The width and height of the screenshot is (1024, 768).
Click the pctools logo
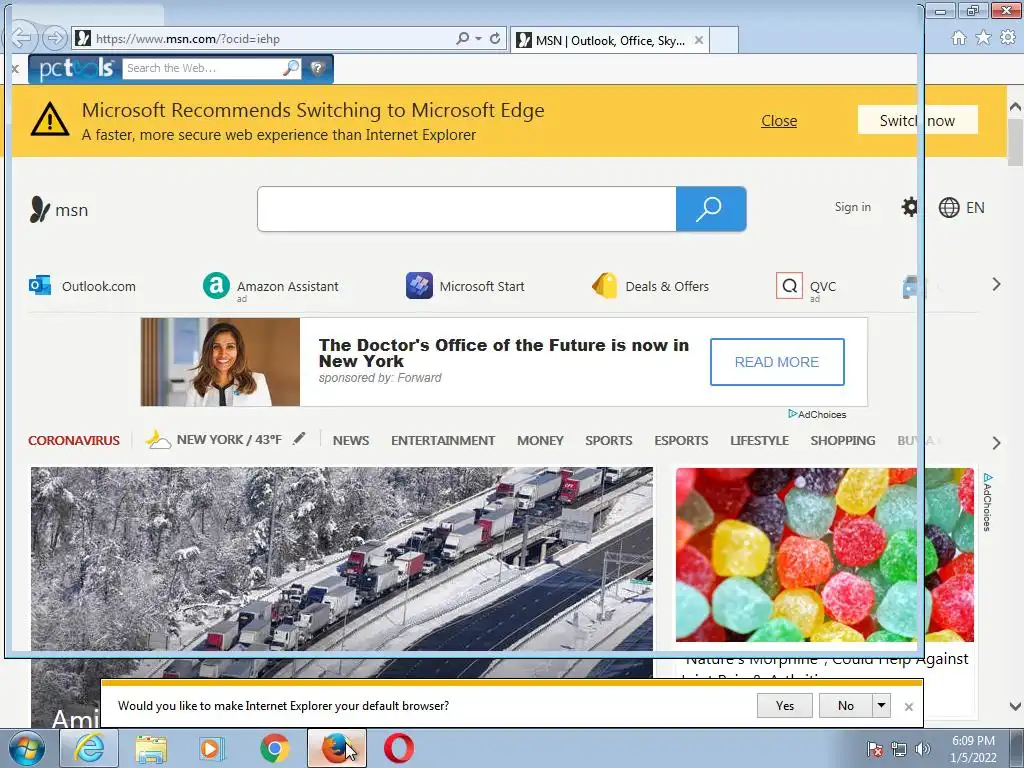[76, 69]
